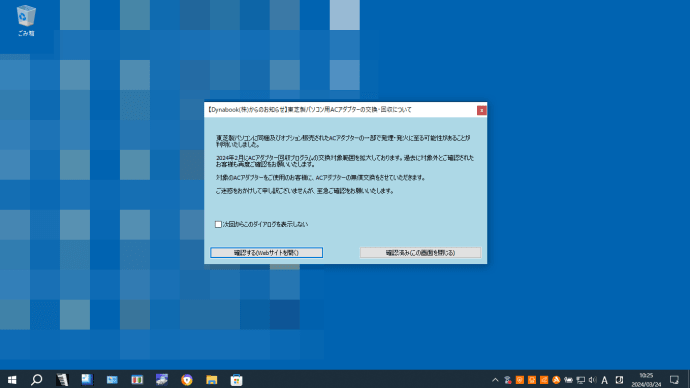Click the IME mode icon beside the clock
The height and width of the screenshot is (388, 690).
619,380
